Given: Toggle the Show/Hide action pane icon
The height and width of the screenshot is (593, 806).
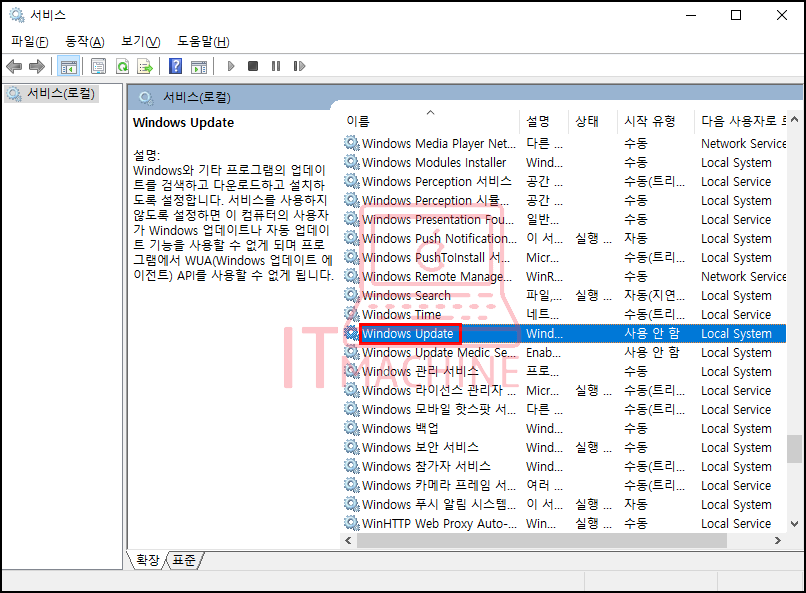Looking at the screenshot, I should (x=199, y=66).
